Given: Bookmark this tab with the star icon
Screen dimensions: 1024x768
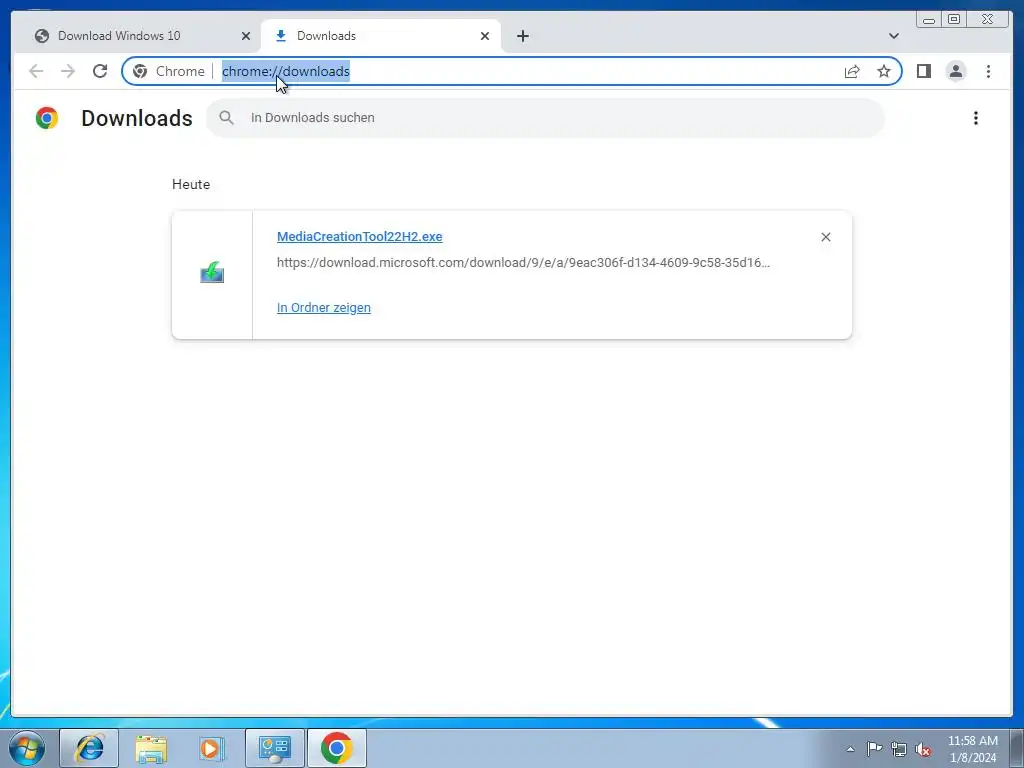Looking at the screenshot, I should [x=884, y=71].
